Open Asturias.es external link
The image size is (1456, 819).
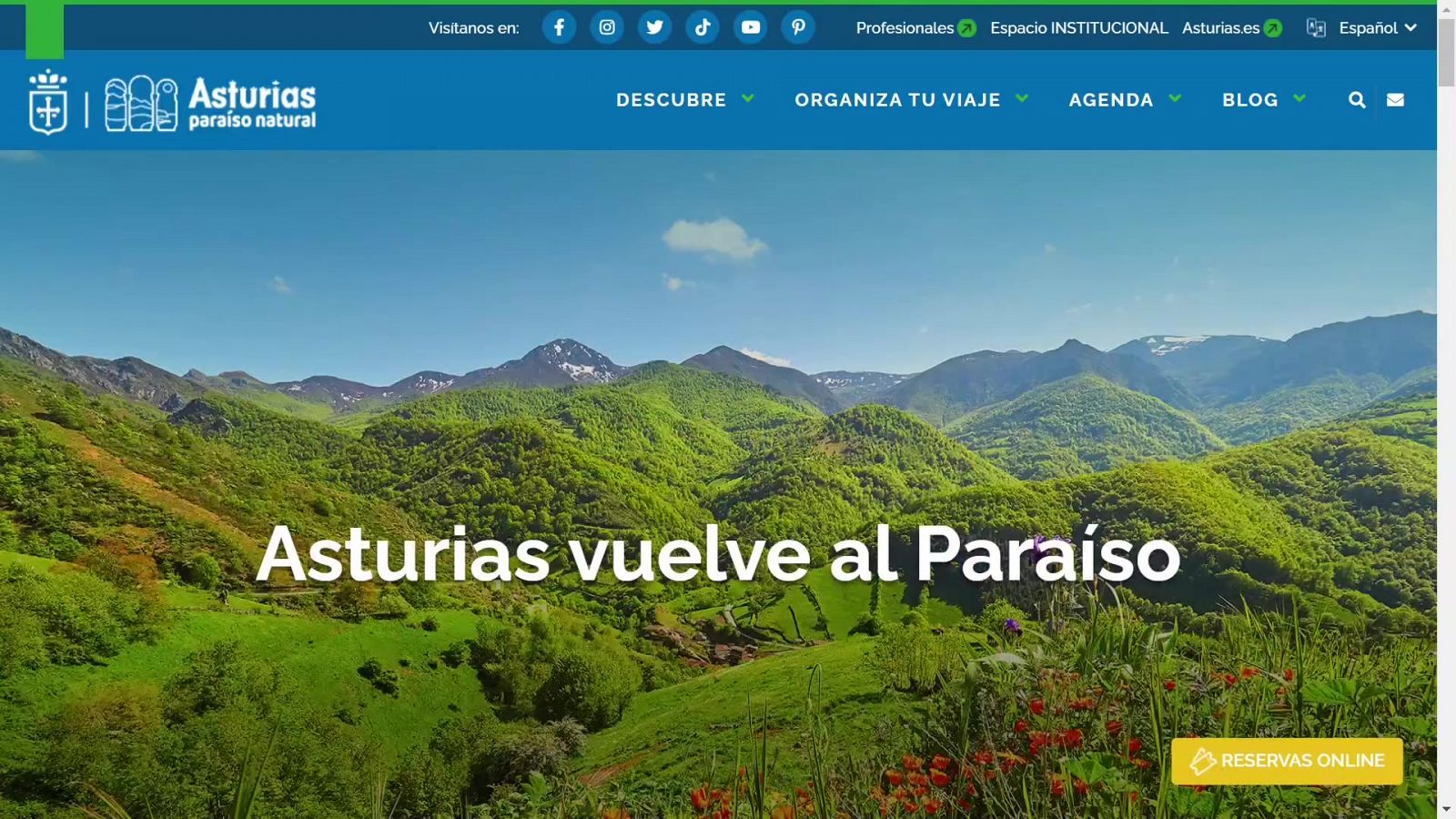(x=1230, y=28)
